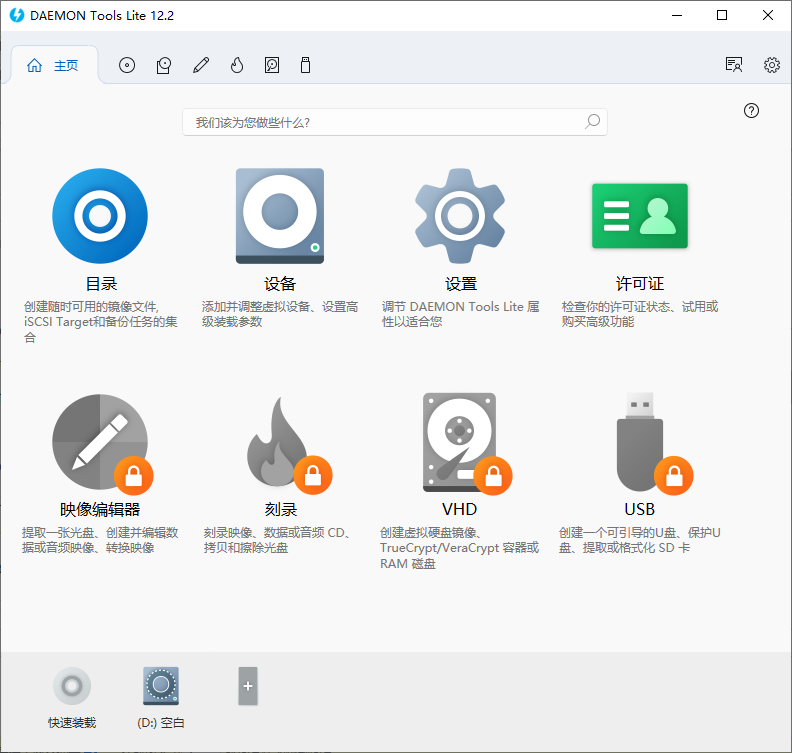
Task: Maximize the DAEMON Tools Lite window
Action: 722,15
